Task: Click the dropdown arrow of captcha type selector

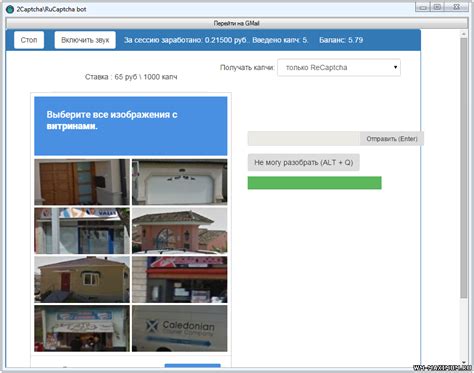Action: [395, 67]
